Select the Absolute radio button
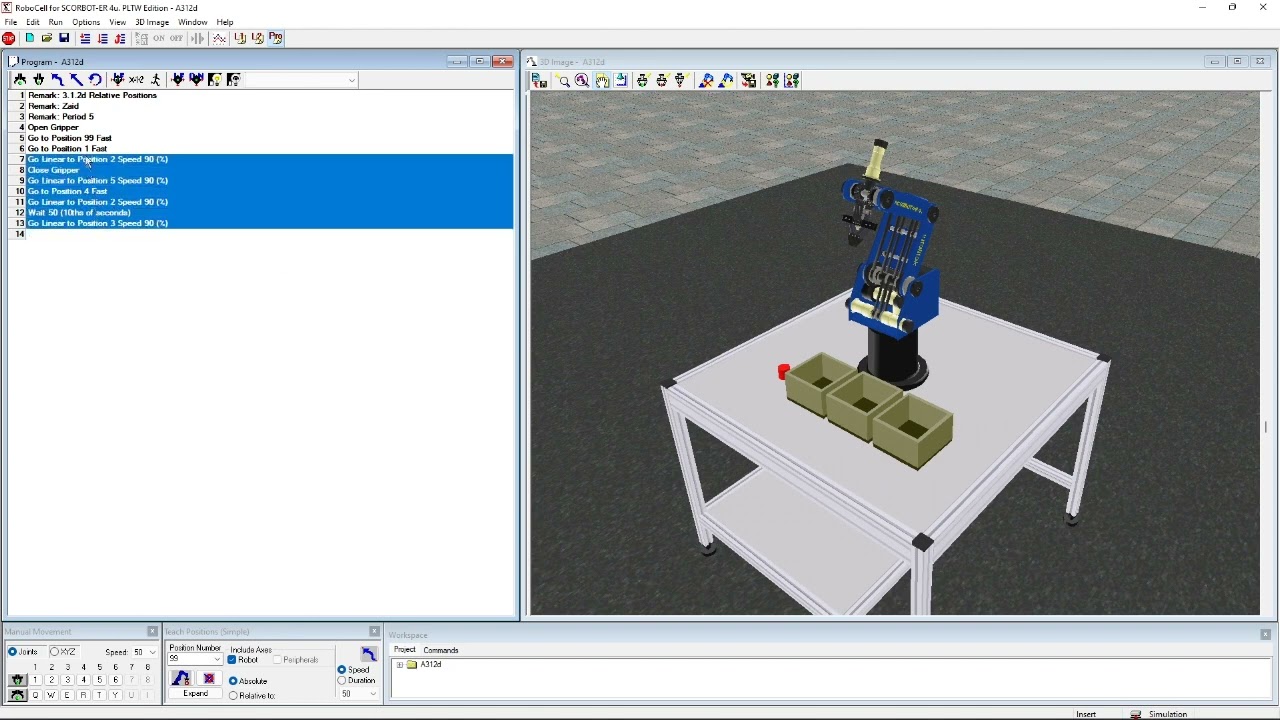This screenshot has width=1280, height=720. point(233,681)
